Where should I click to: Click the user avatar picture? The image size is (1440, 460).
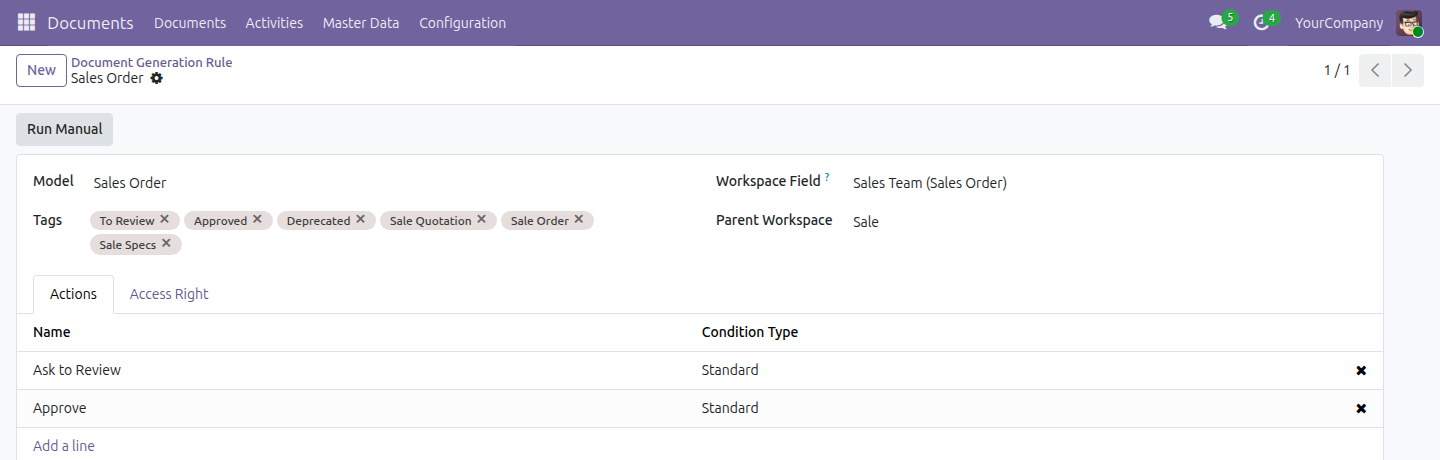pos(1410,22)
